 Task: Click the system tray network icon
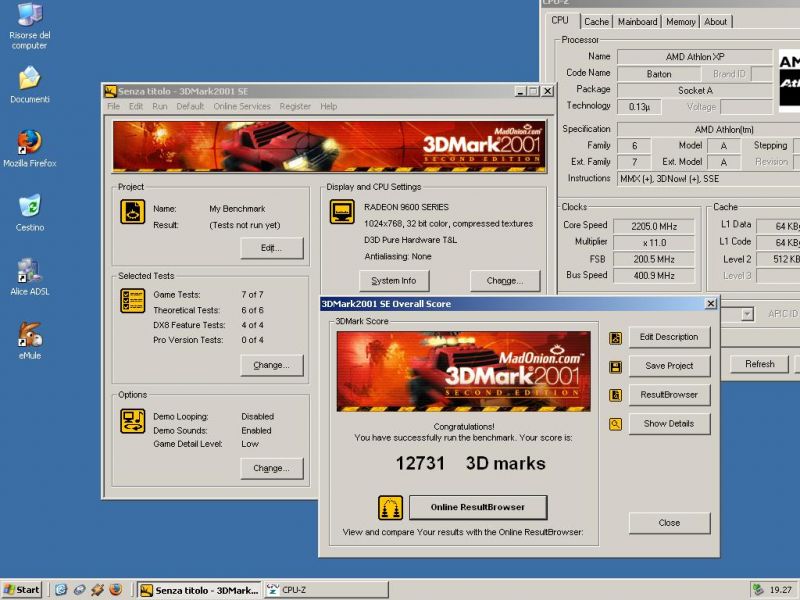click(x=758, y=589)
